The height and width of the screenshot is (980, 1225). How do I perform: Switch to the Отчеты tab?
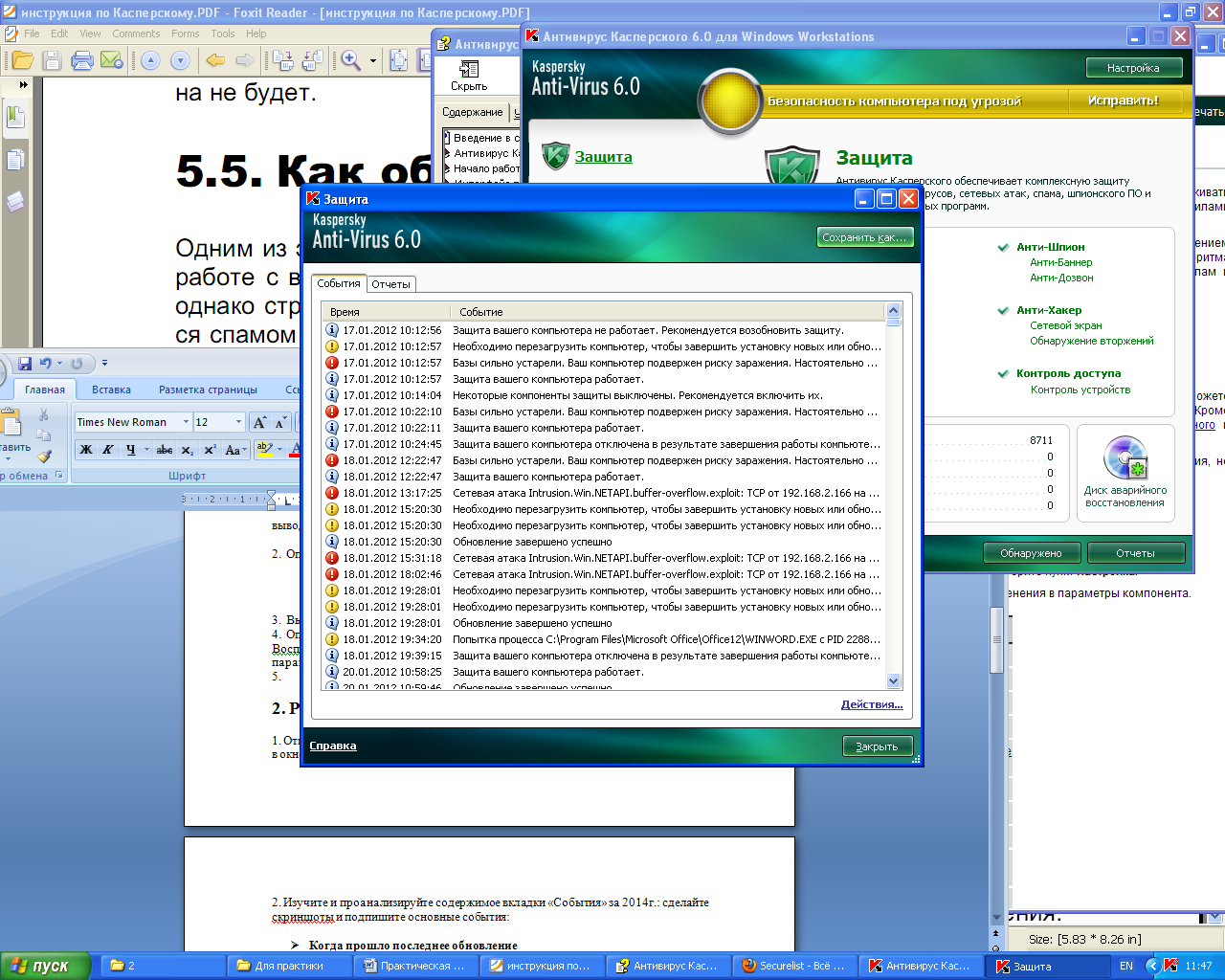coord(391,284)
